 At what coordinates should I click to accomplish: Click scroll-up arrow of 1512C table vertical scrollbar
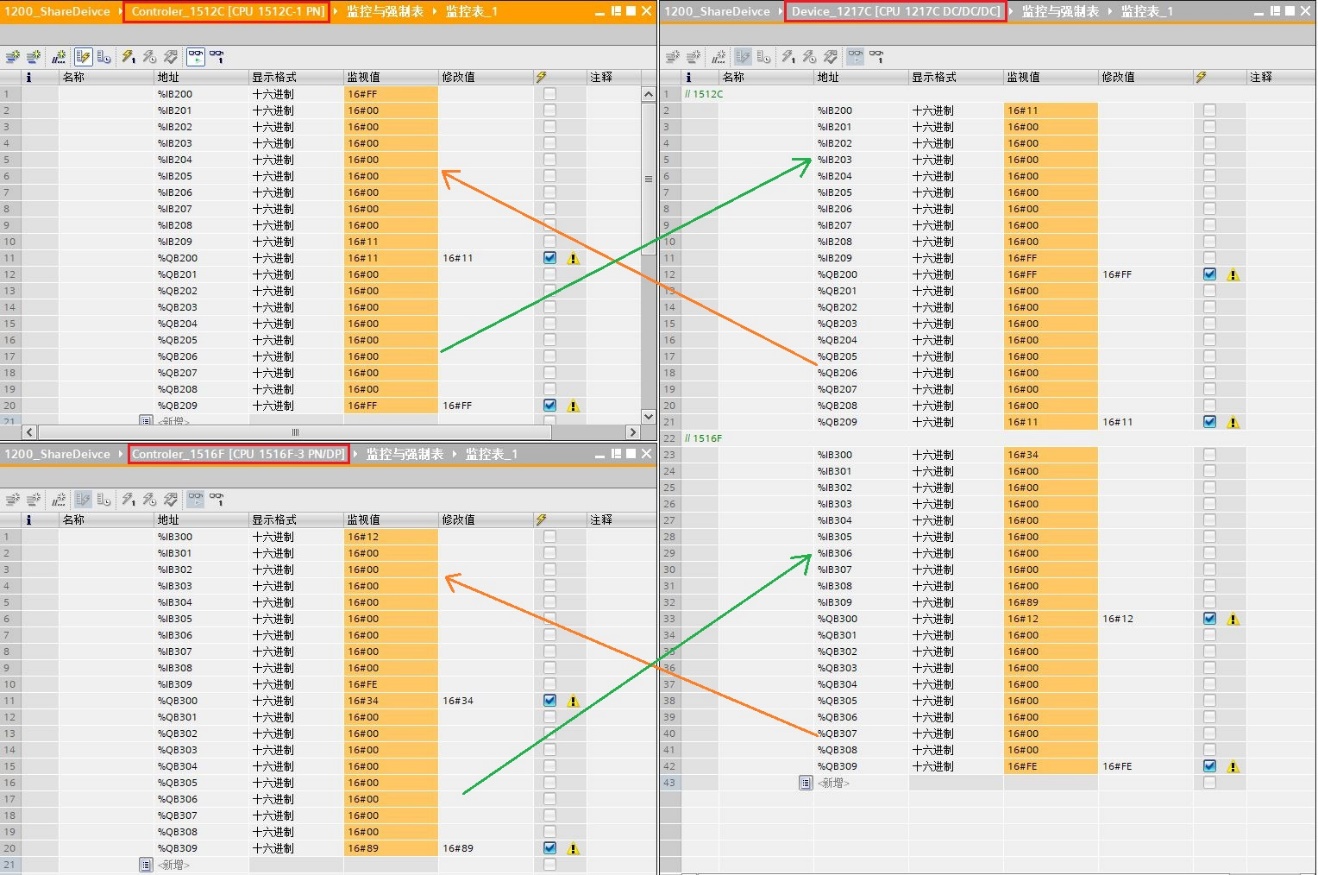pyautogui.click(x=647, y=94)
